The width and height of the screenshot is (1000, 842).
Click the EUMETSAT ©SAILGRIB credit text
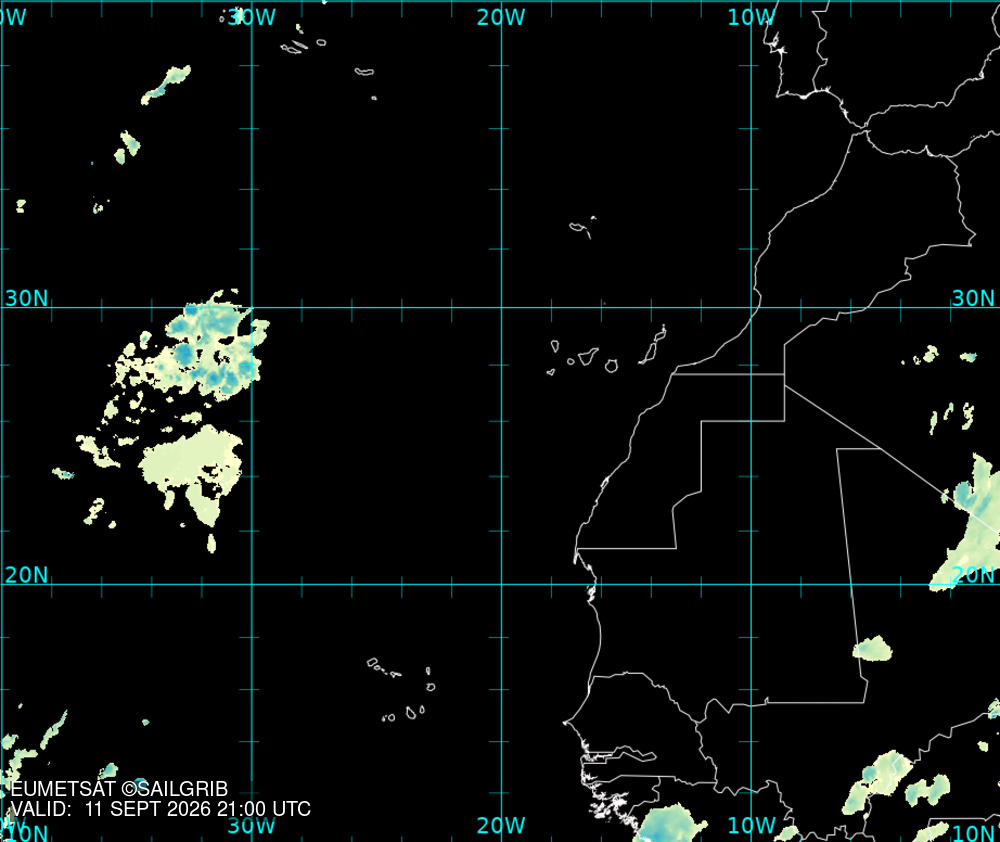pyautogui.click(x=119, y=789)
